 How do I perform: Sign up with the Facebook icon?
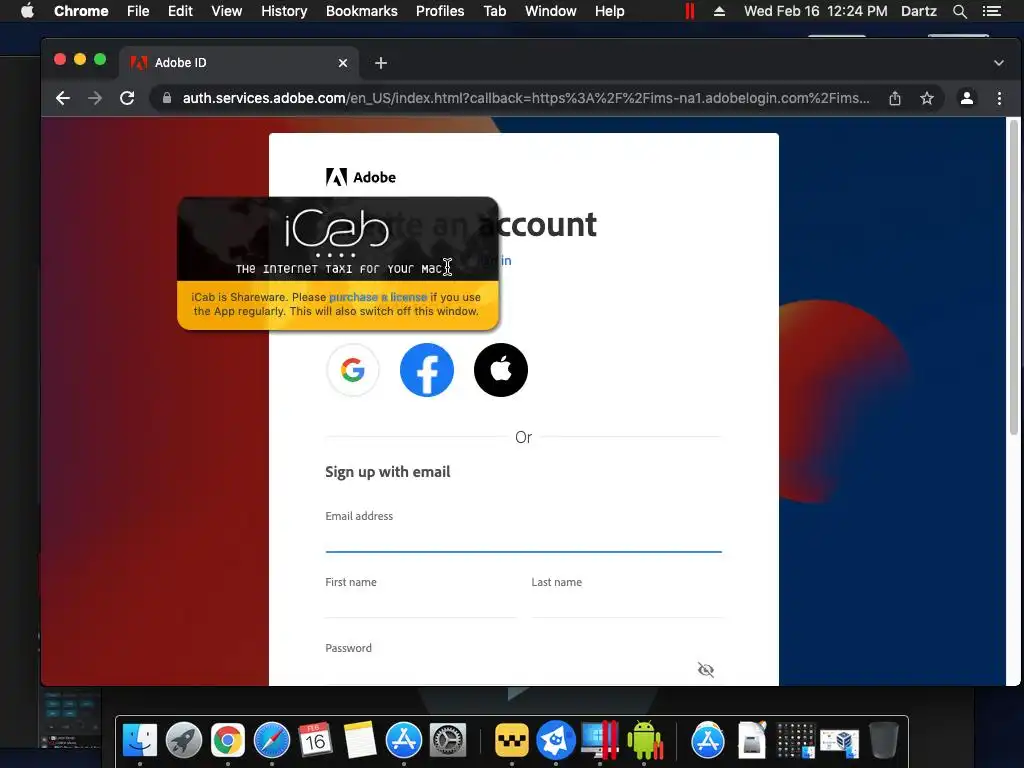426,370
